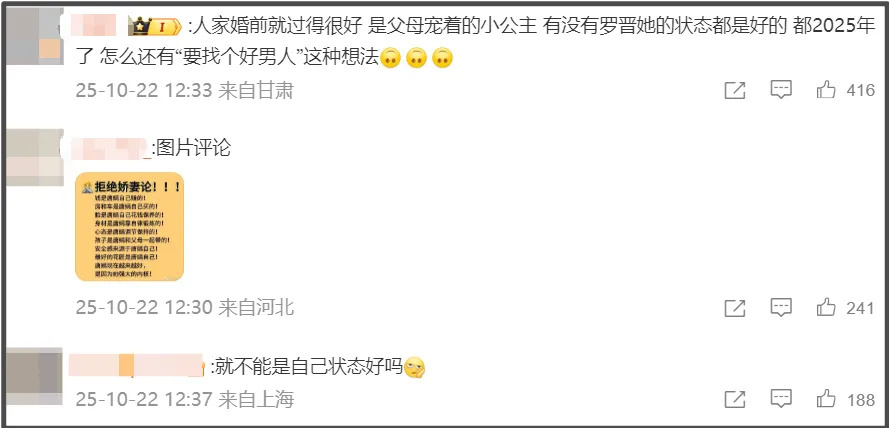The height and width of the screenshot is (428, 889).
Task: View avatar of the first commenter
Action: 35,36
